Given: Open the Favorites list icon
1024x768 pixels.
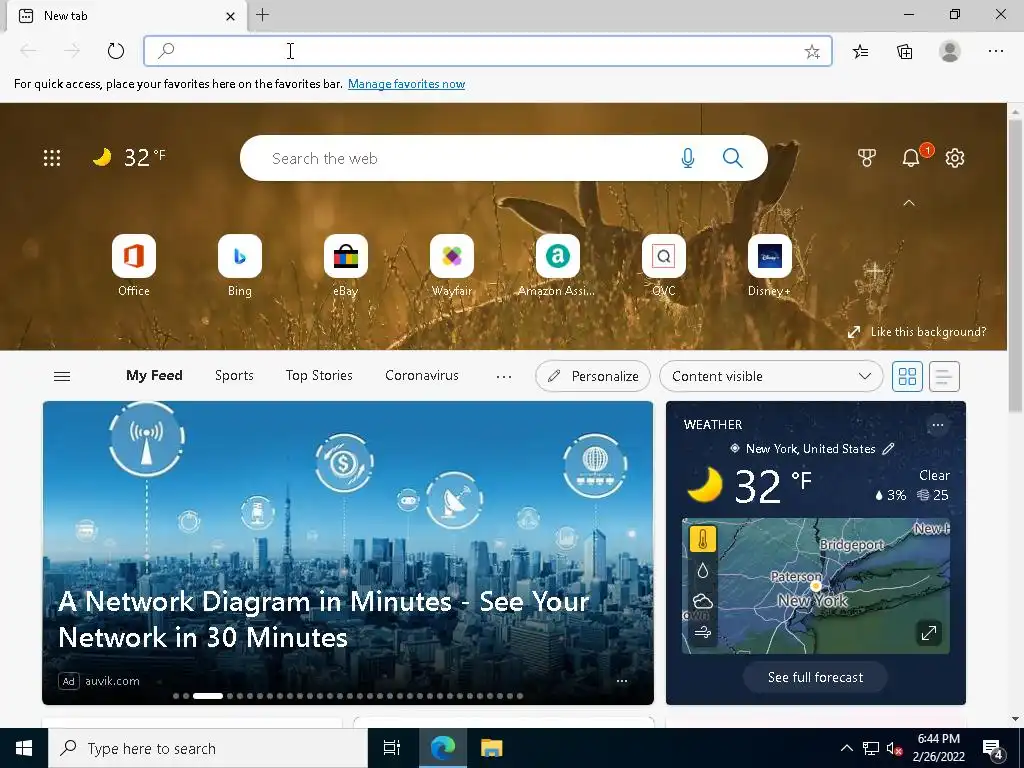Looking at the screenshot, I should [x=861, y=51].
